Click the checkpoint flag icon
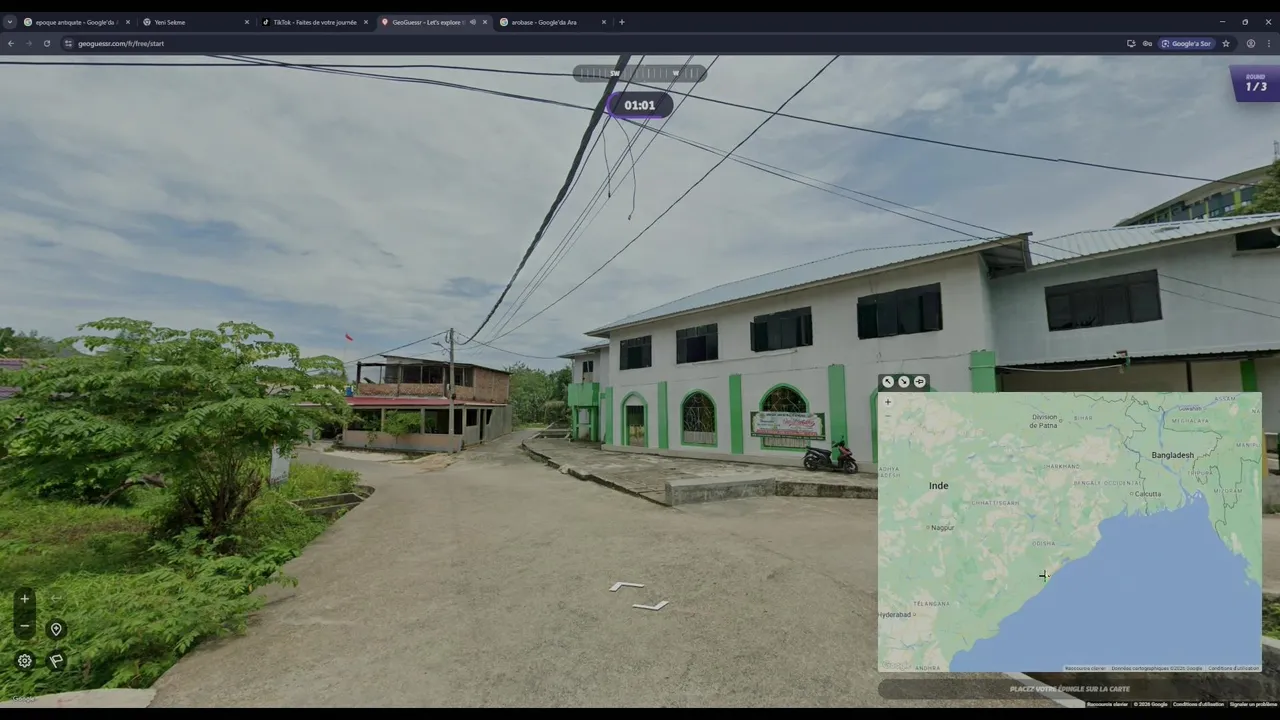1280x720 pixels. coord(56,661)
